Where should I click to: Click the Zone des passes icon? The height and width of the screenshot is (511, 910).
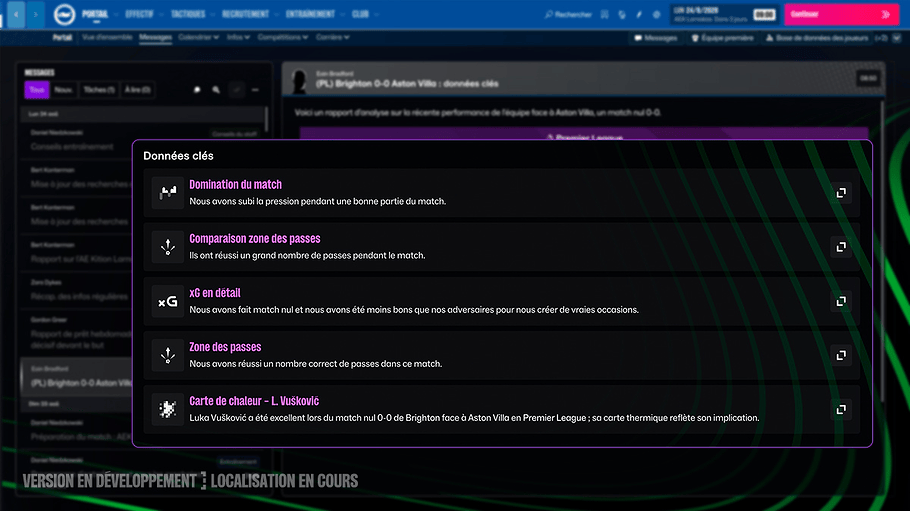tap(168, 355)
